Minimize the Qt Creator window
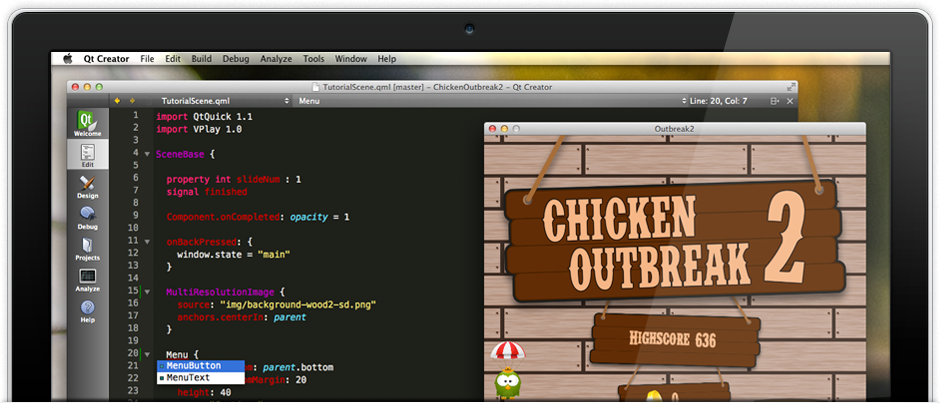This screenshot has width=940, height=403. tap(87, 87)
